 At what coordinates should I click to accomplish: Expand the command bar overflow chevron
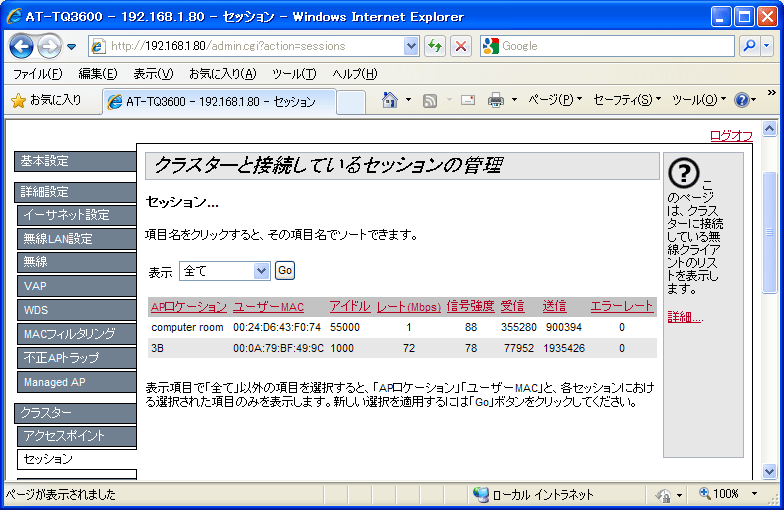(772, 92)
